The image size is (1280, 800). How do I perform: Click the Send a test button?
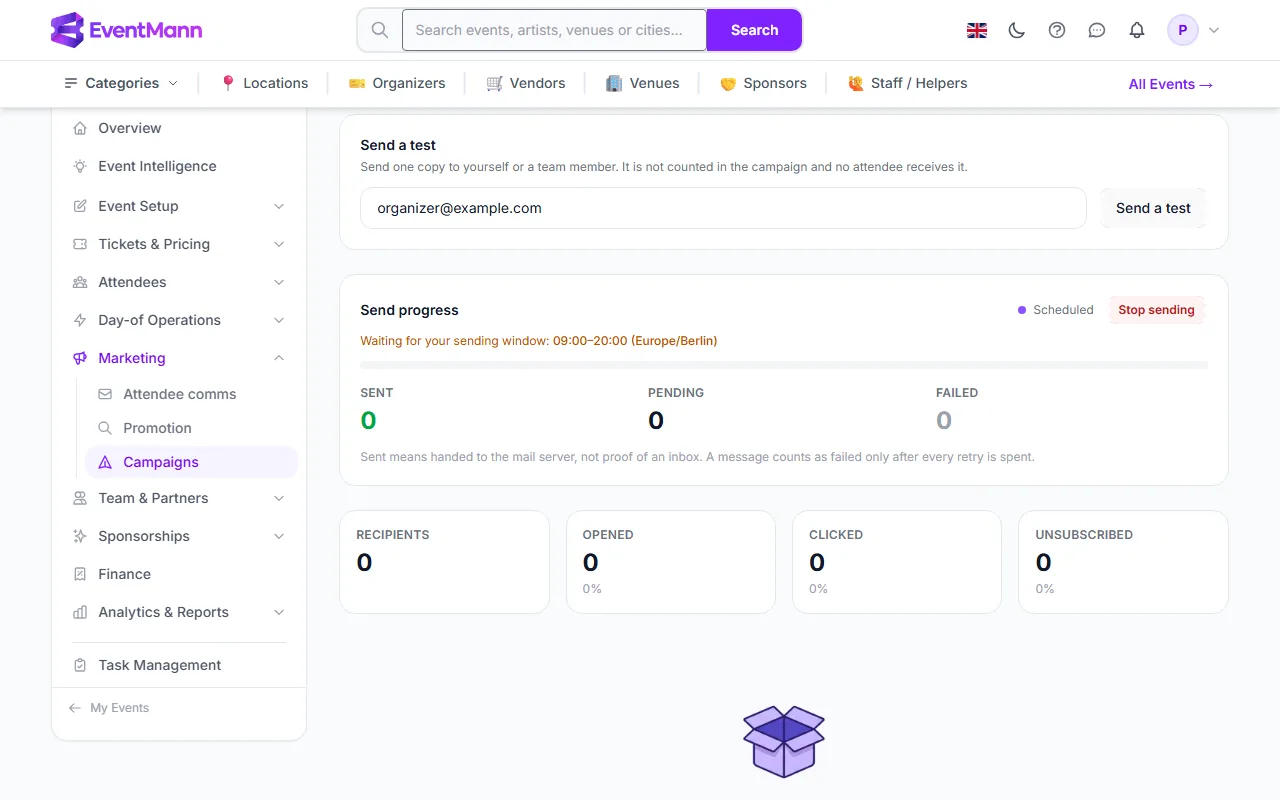point(1153,208)
